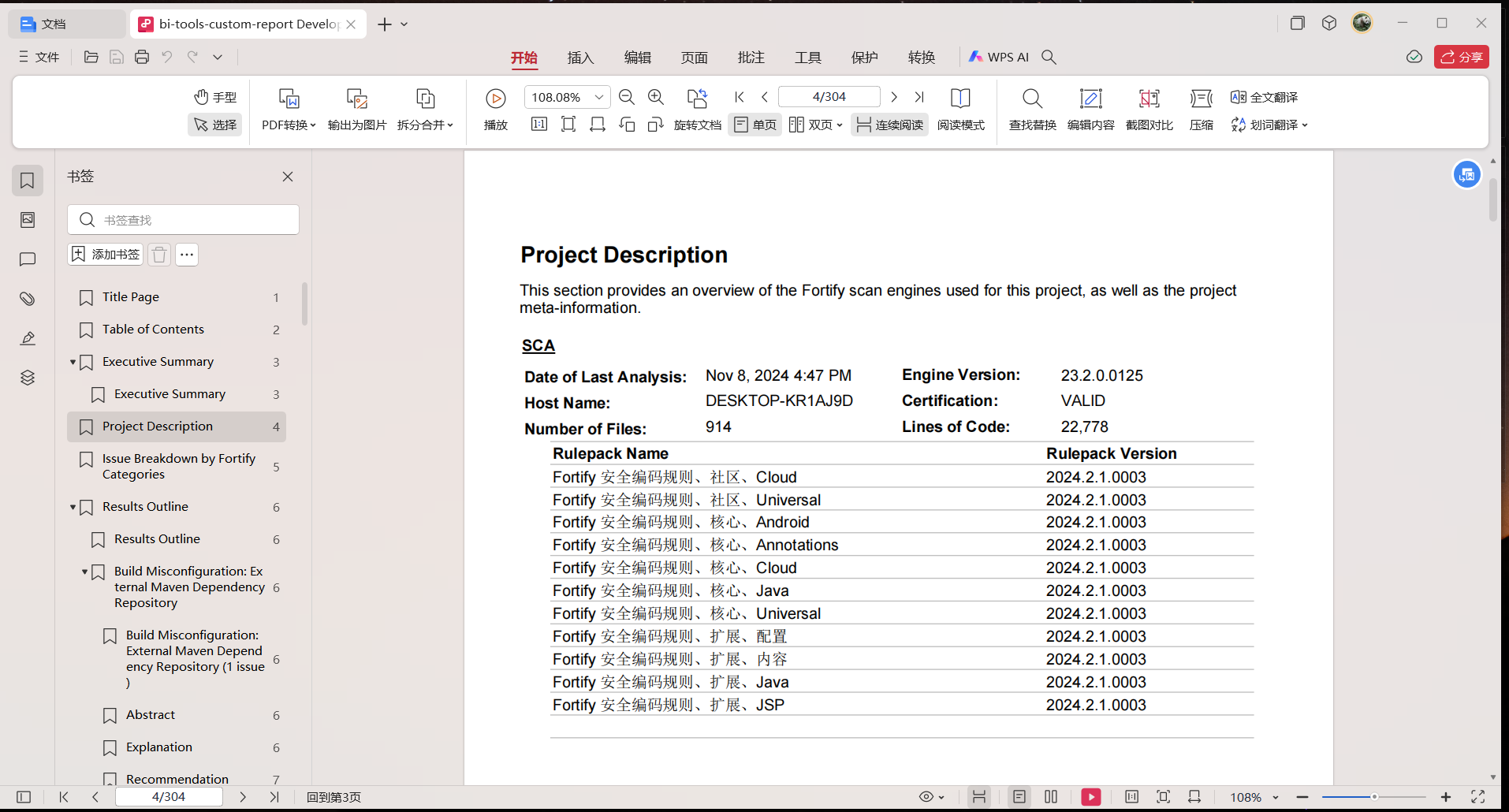The width and height of the screenshot is (1509, 812).
Task: Collapse the top-level Results Outline bookmark
Action: pos(73,507)
